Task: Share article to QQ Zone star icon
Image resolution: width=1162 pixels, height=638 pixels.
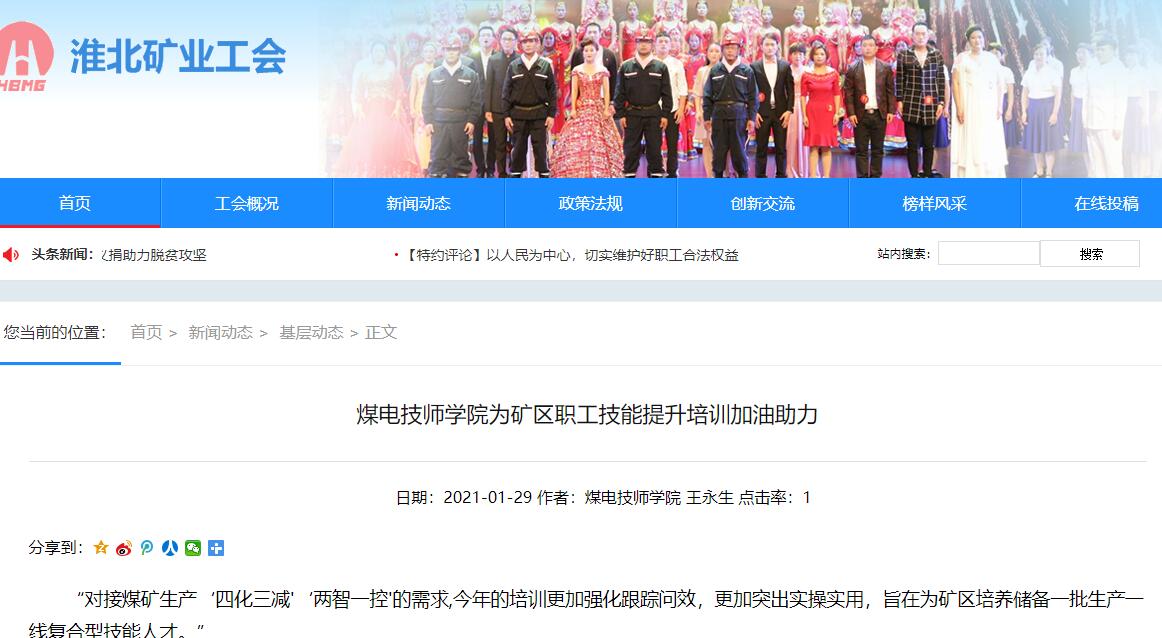Action: tap(101, 548)
